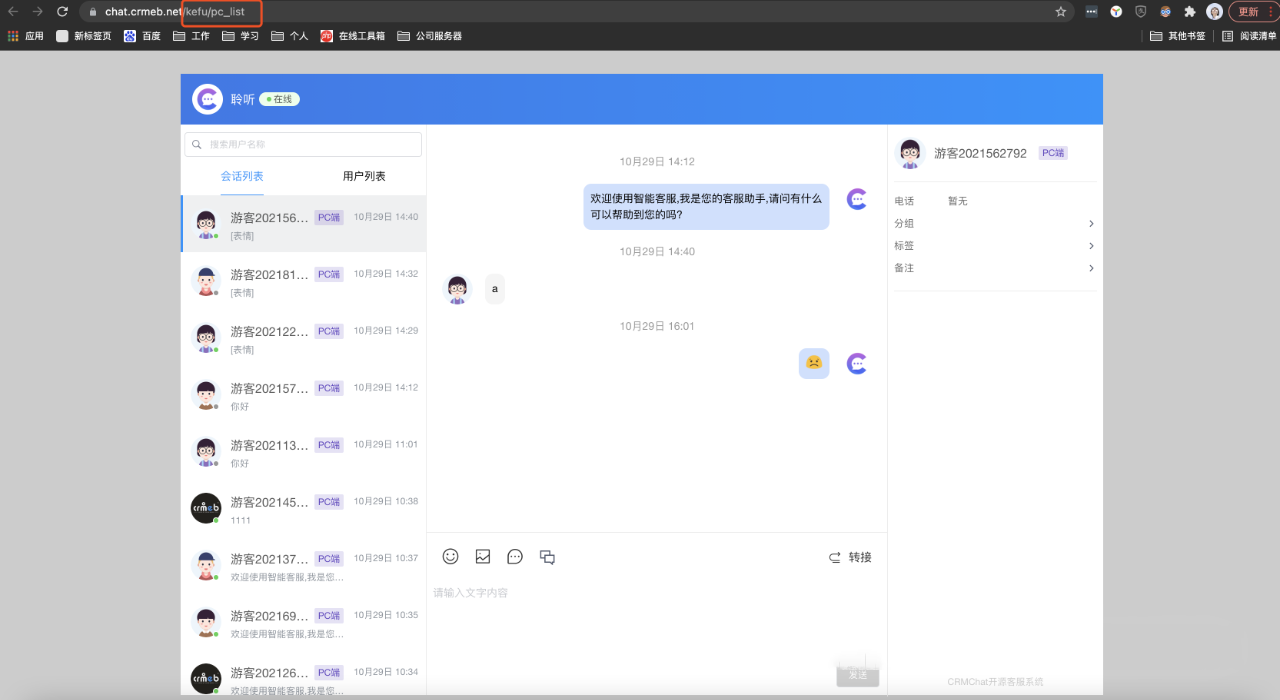
Task: Open the emoji picker in chat toolbar
Action: 451,557
